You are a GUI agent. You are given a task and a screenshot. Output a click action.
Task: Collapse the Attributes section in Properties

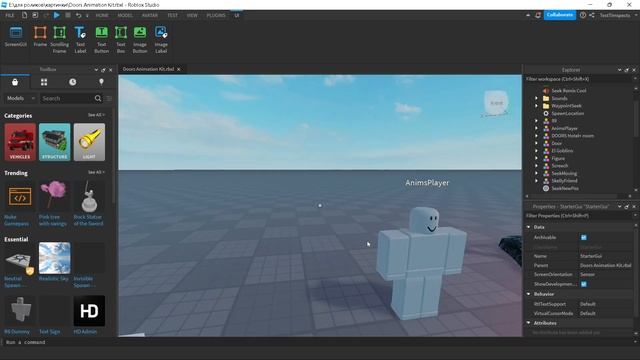pyautogui.click(x=529, y=323)
